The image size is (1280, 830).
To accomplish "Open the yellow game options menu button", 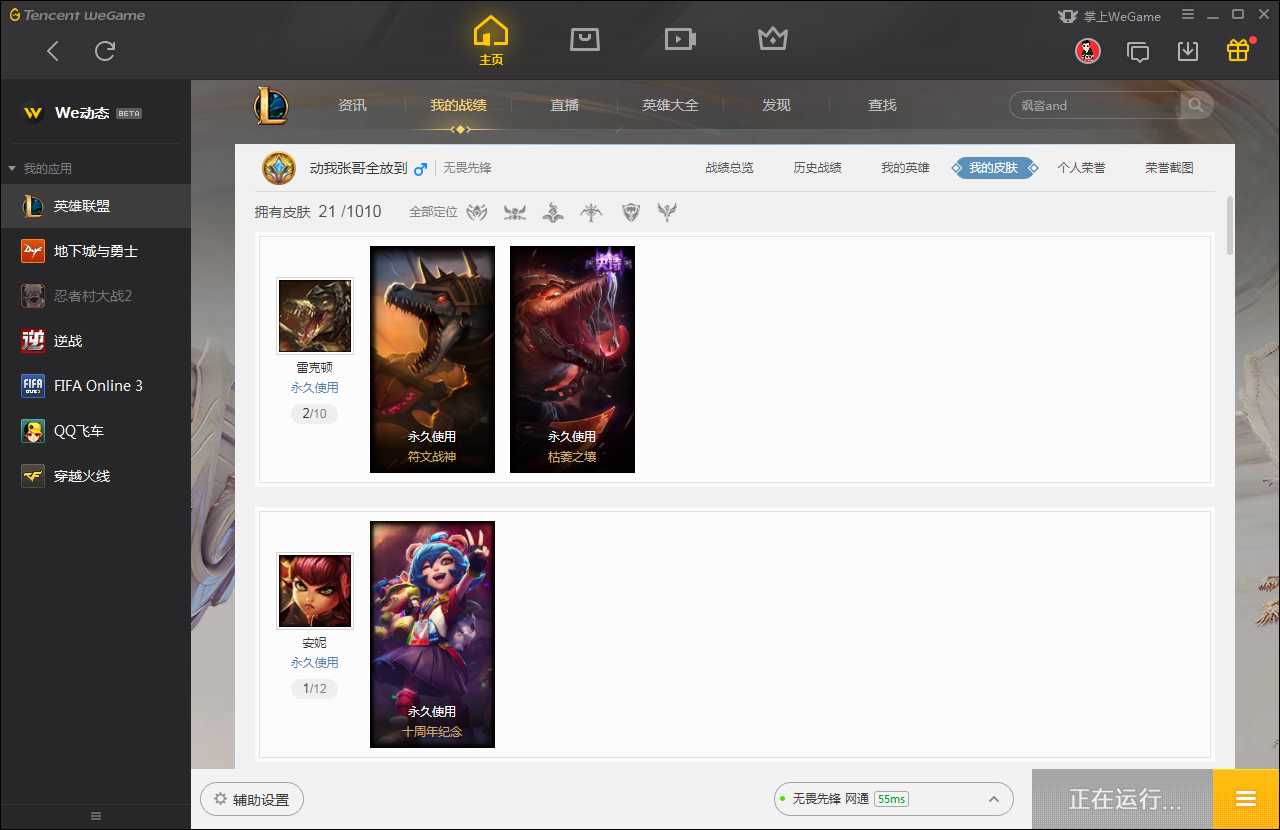I will [1246, 799].
